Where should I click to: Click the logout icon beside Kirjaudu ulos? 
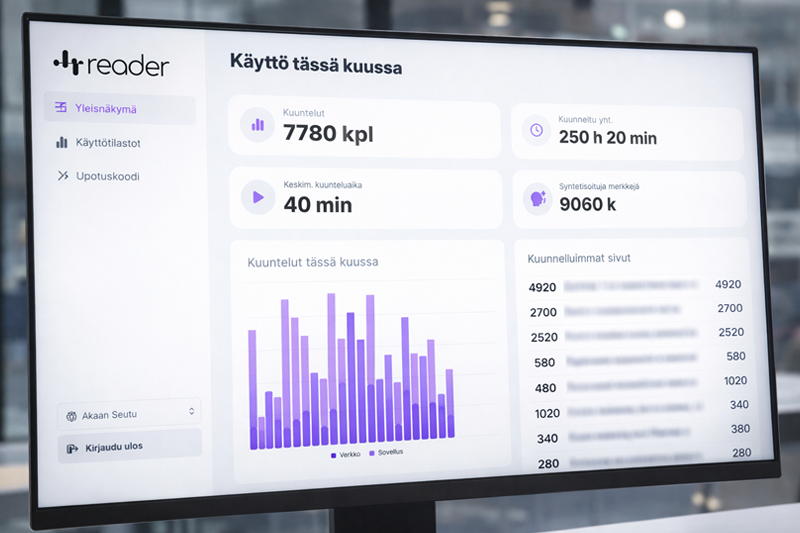[72, 447]
